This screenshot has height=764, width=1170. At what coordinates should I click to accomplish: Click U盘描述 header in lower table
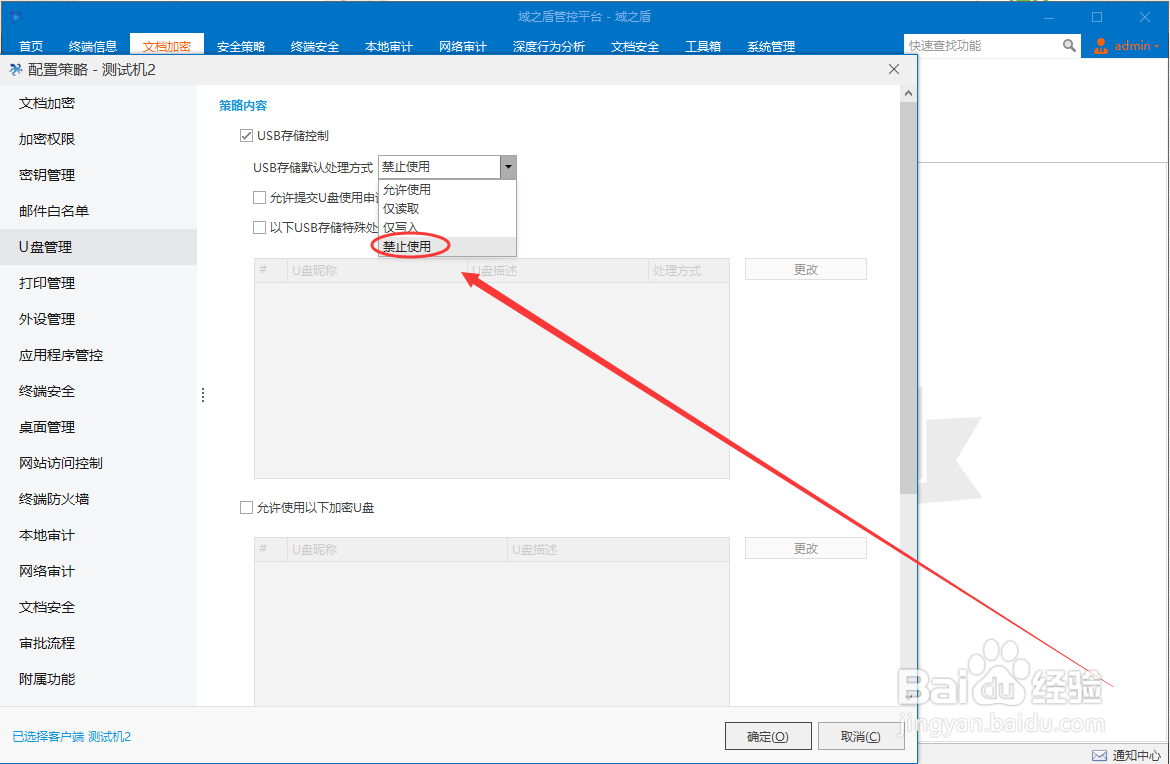point(618,549)
